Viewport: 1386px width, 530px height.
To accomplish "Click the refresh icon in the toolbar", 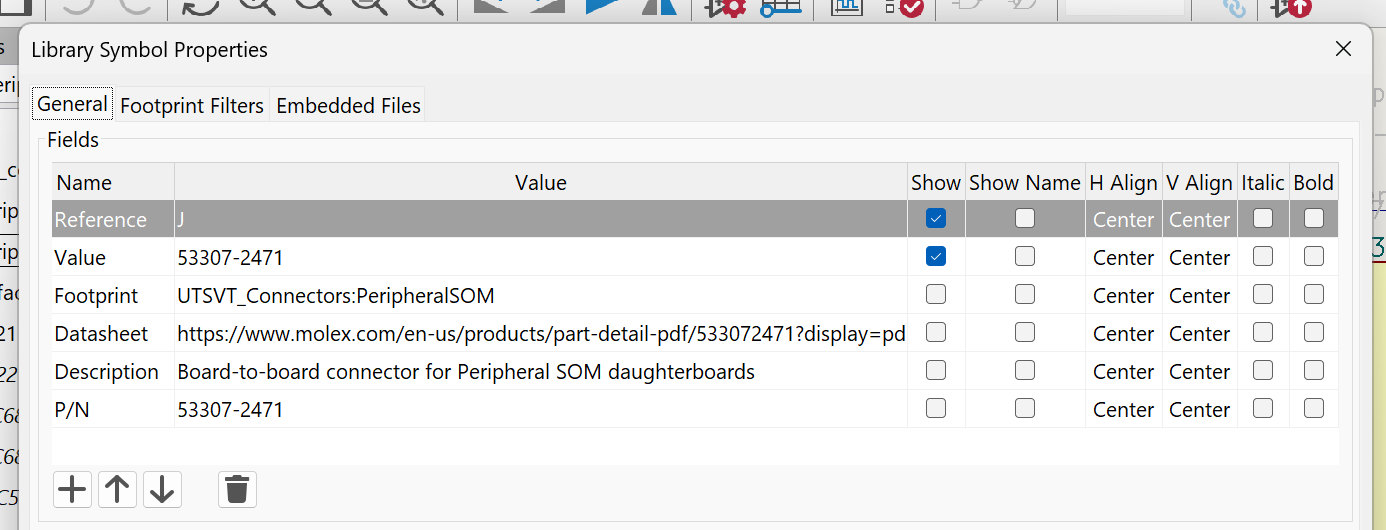I will pos(200,8).
